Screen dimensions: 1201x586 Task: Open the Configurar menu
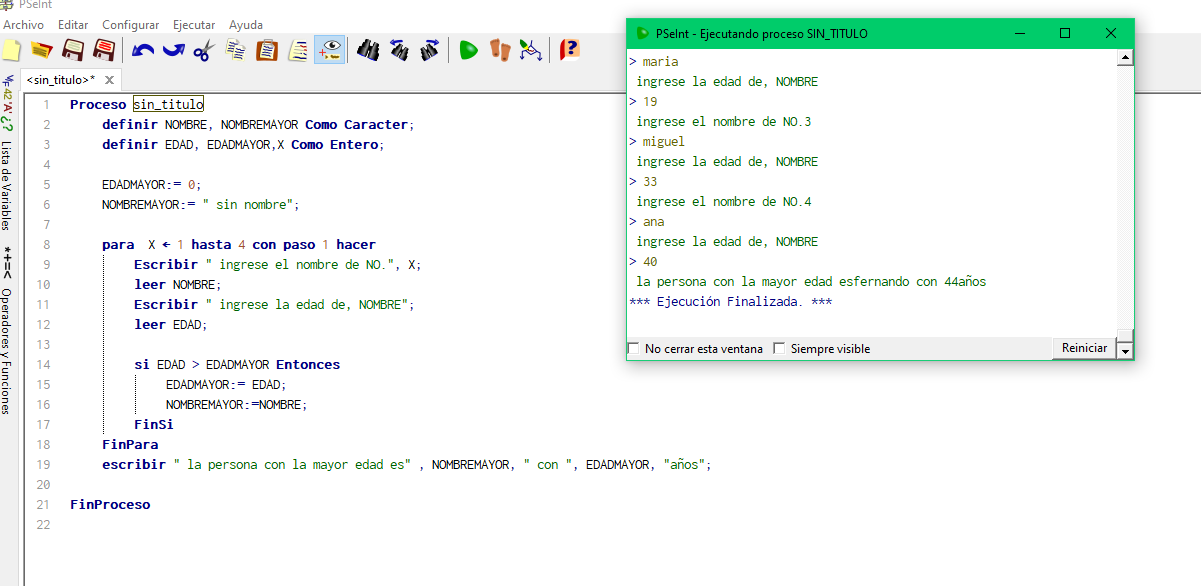coord(130,24)
